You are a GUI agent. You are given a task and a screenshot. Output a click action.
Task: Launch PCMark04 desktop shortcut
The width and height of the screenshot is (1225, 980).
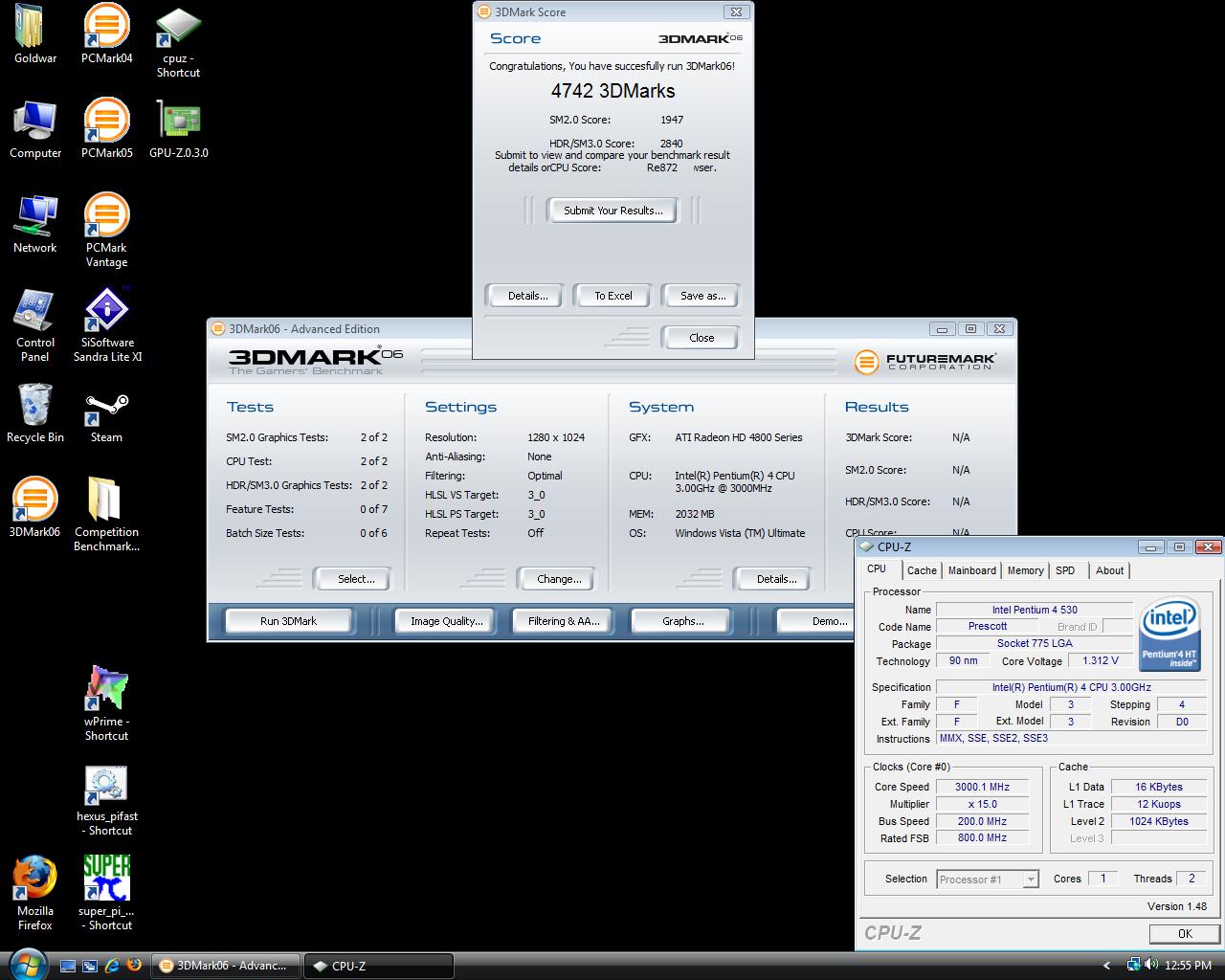tap(106, 33)
